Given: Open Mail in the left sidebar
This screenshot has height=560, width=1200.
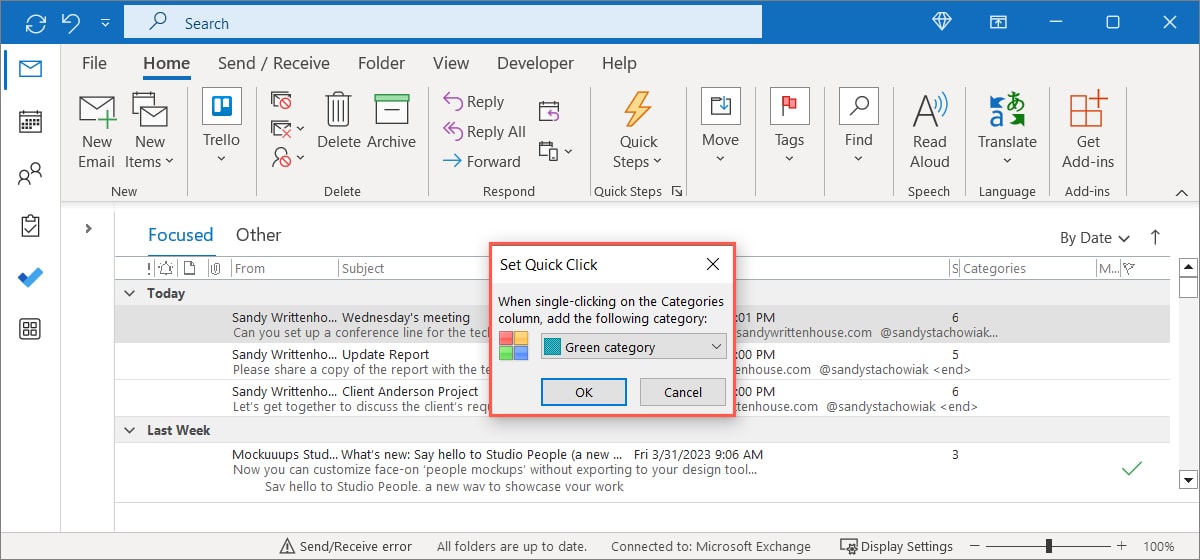Looking at the screenshot, I should [x=30, y=69].
